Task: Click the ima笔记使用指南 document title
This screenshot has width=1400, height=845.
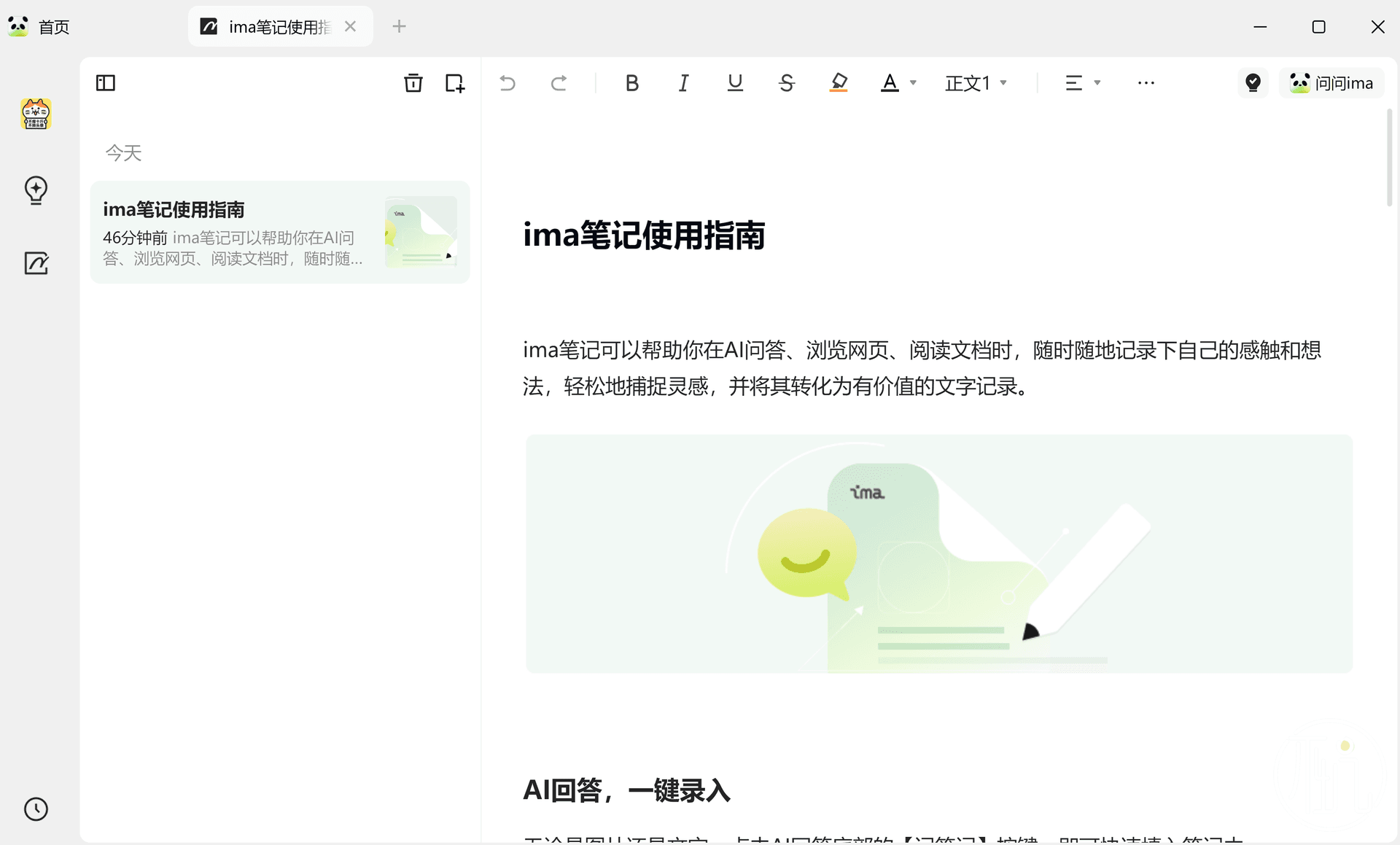Action: [644, 235]
